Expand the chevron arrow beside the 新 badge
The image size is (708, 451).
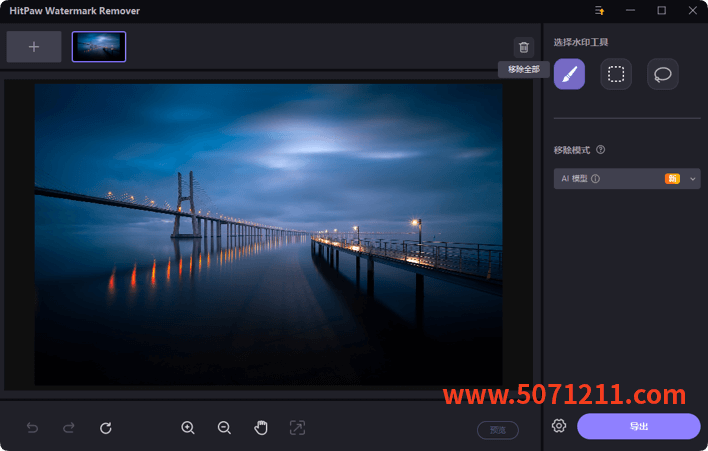tap(693, 179)
